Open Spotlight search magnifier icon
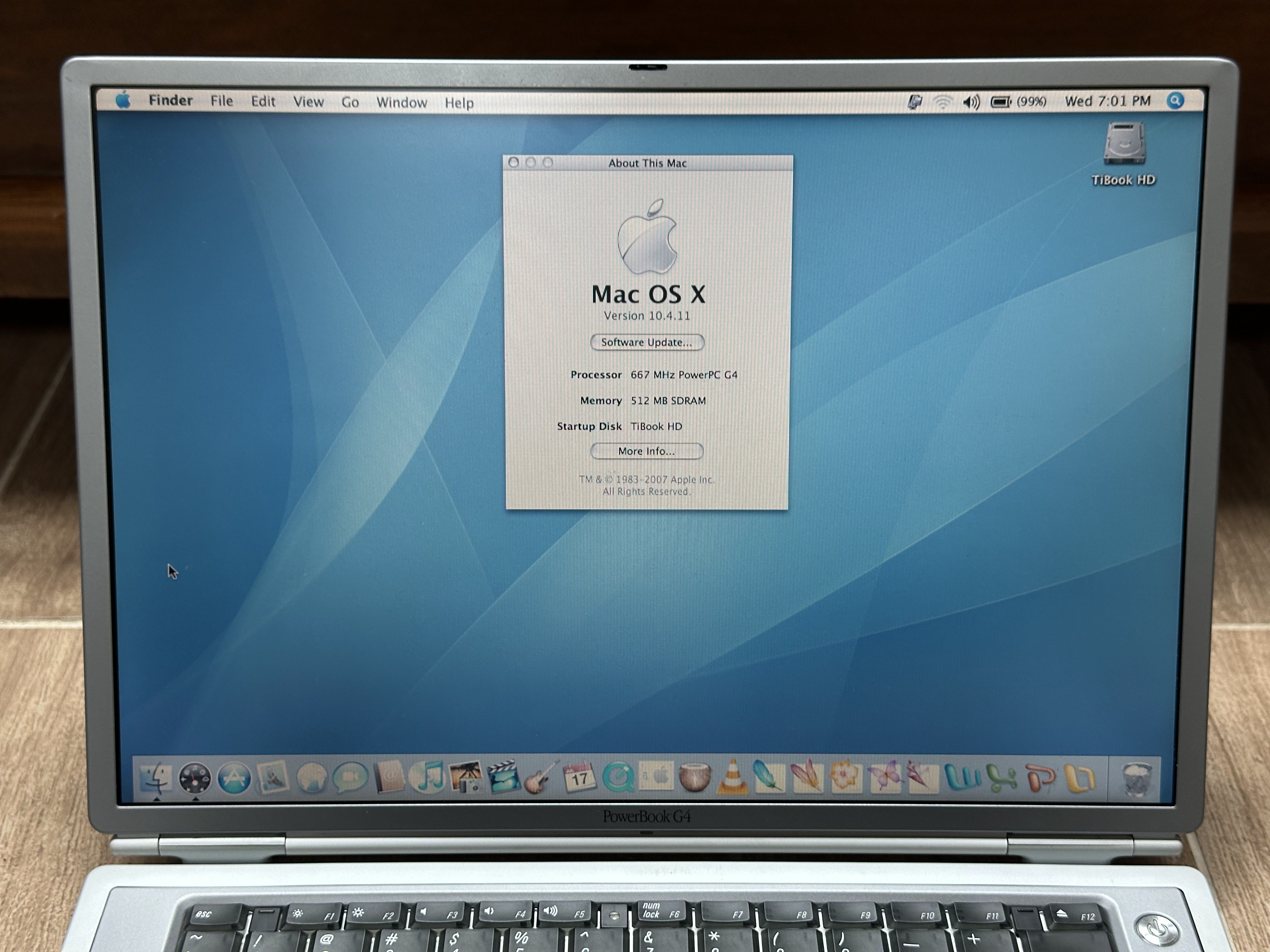The width and height of the screenshot is (1270, 952). pos(1175,101)
